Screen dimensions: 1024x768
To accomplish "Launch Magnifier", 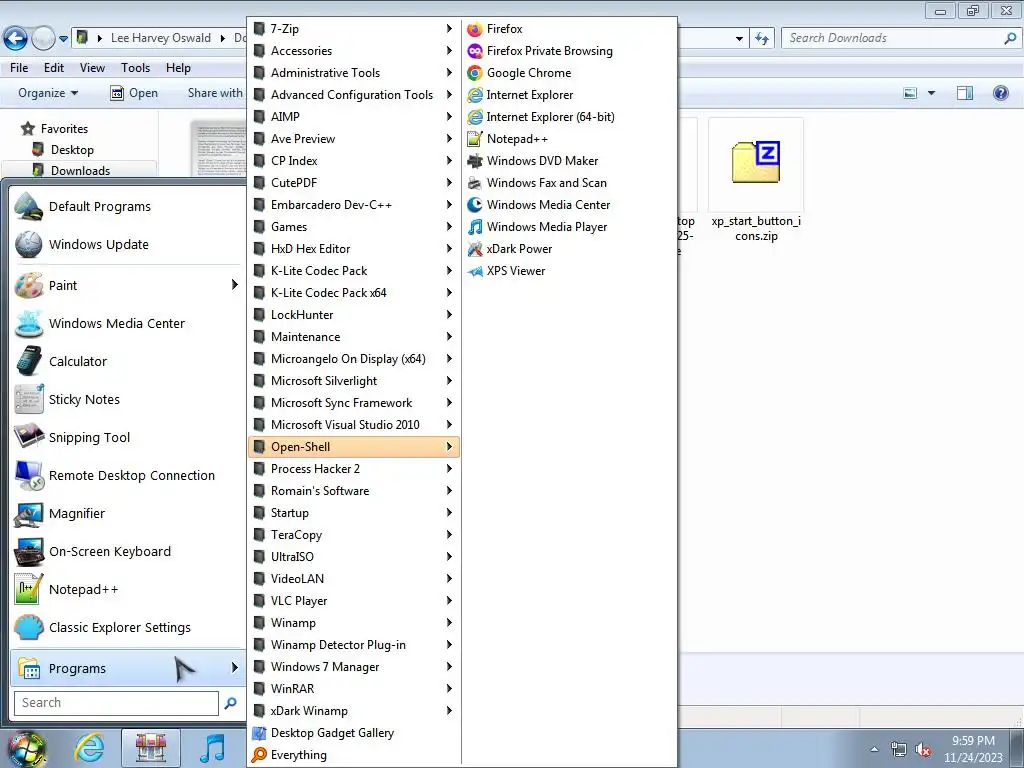I will point(127,513).
